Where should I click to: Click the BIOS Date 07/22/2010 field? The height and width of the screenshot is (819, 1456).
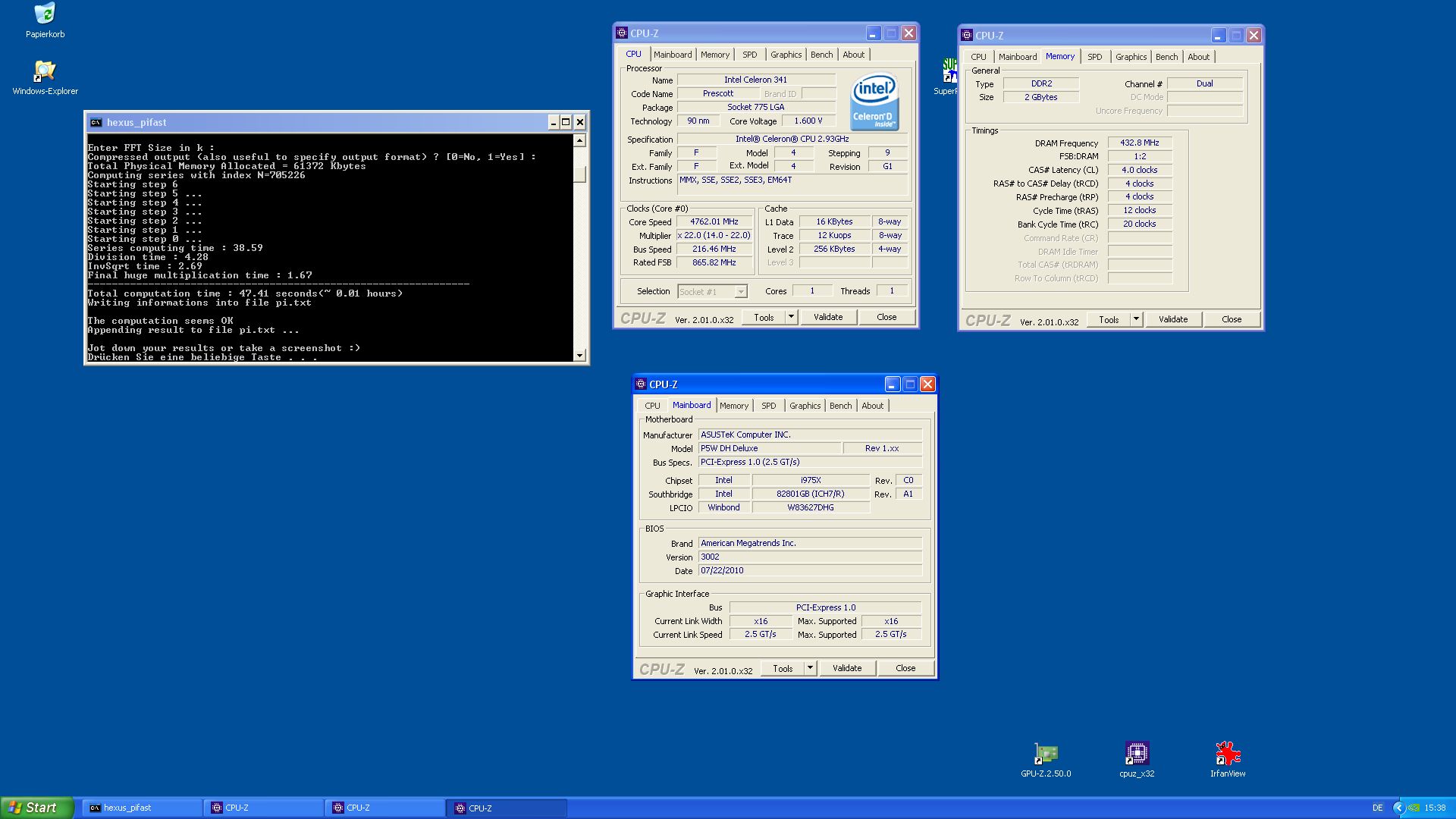pos(810,570)
